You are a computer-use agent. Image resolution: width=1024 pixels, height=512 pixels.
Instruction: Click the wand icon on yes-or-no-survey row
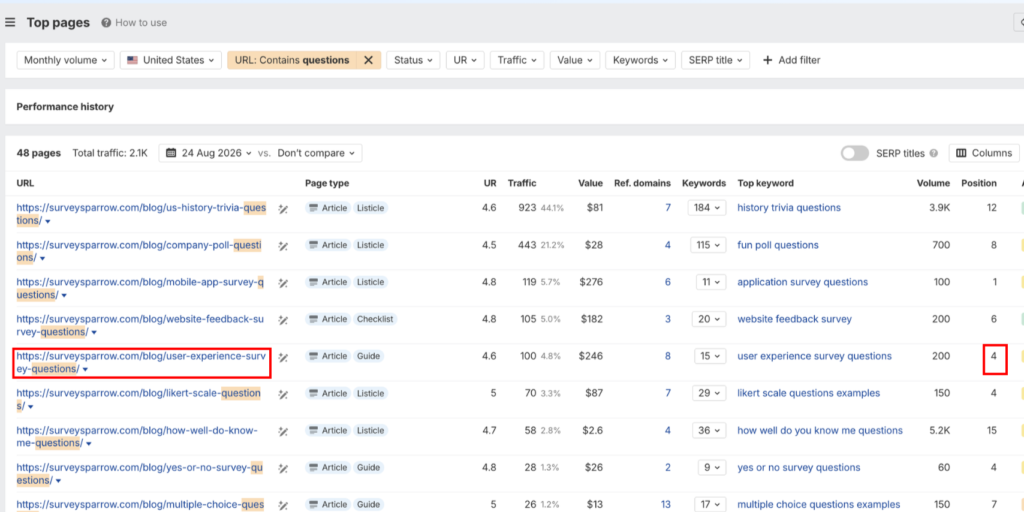click(283, 468)
